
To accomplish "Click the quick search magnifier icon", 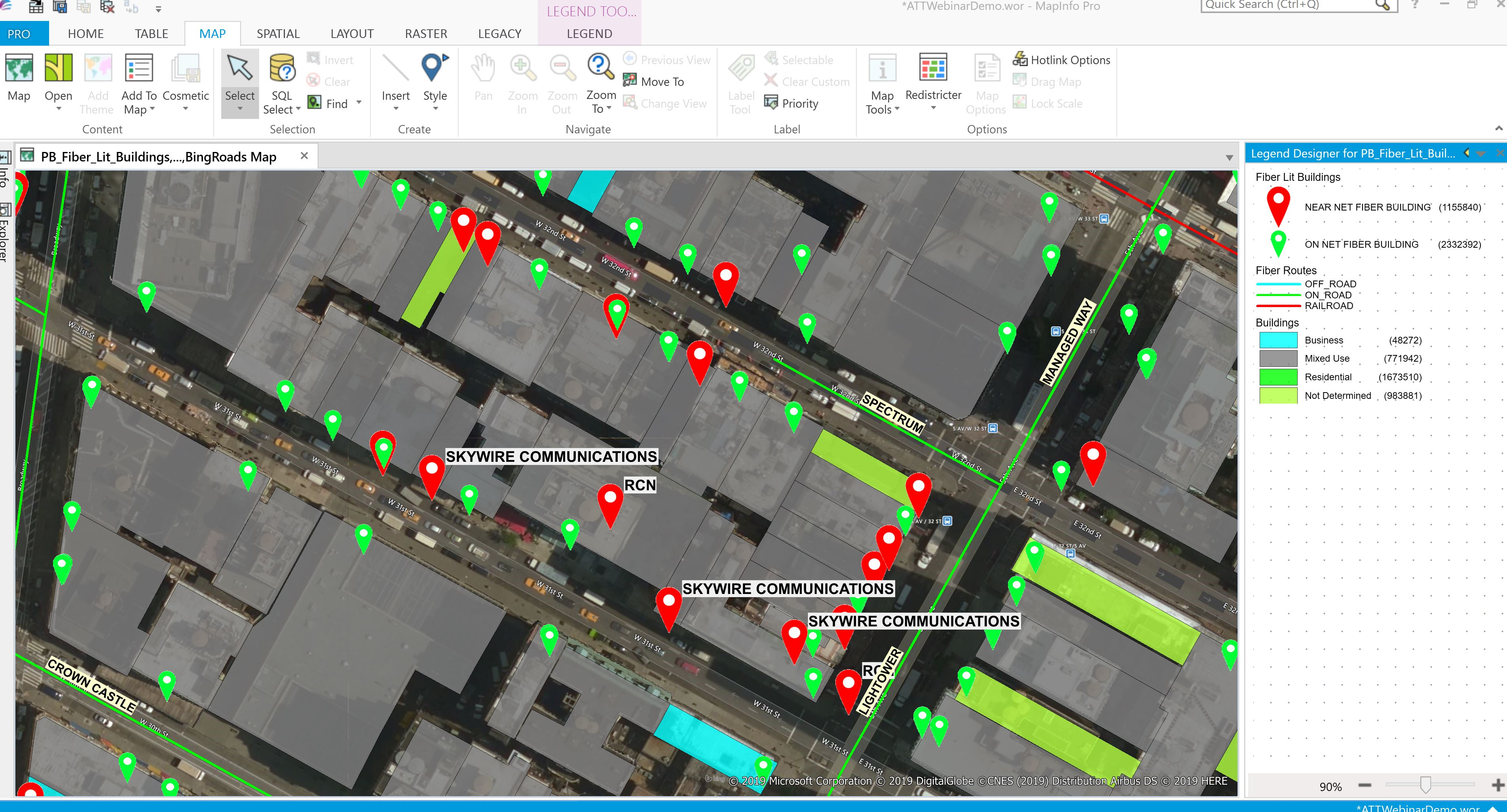I will click(1383, 5).
